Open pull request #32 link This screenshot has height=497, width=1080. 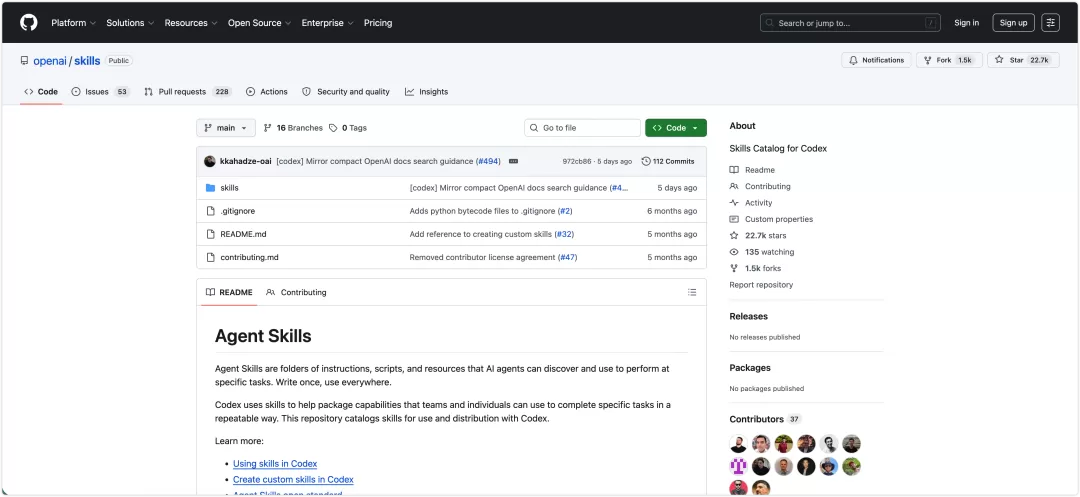(564, 234)
